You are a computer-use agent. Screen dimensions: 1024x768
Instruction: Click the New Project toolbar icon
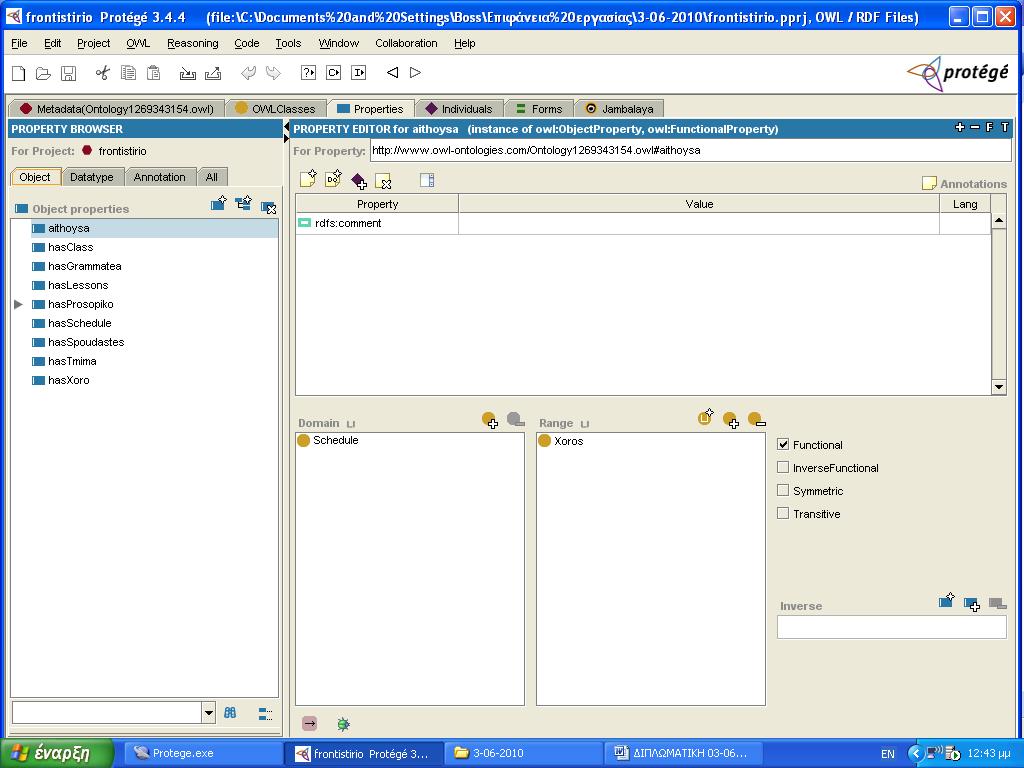click(18, 73)
